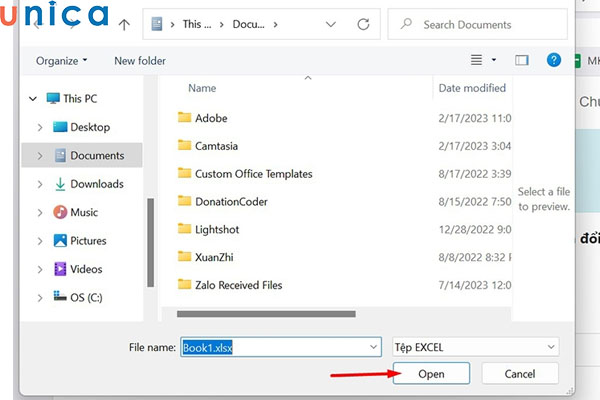Click the change view layout menu
This screenshot has height=400, width=600.
(x=483, y=60)
